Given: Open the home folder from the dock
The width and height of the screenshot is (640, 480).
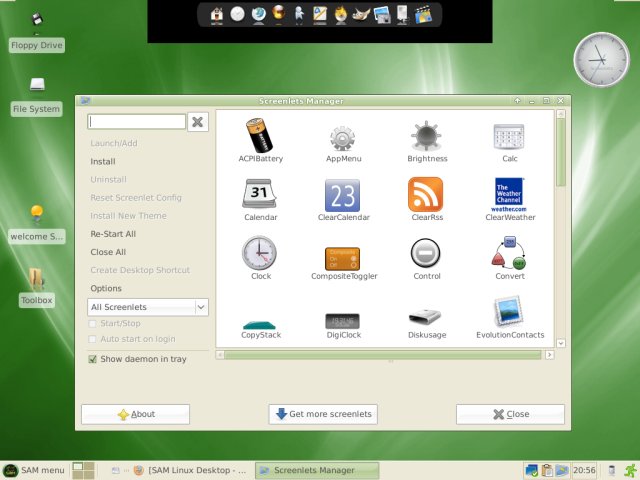Looking at the screenshot, I should [217, 15].
